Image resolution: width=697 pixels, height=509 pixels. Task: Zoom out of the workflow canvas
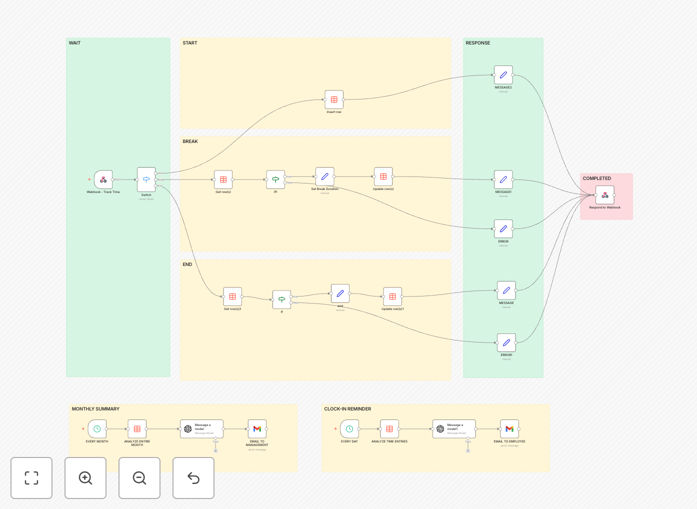tap(140, 478)
